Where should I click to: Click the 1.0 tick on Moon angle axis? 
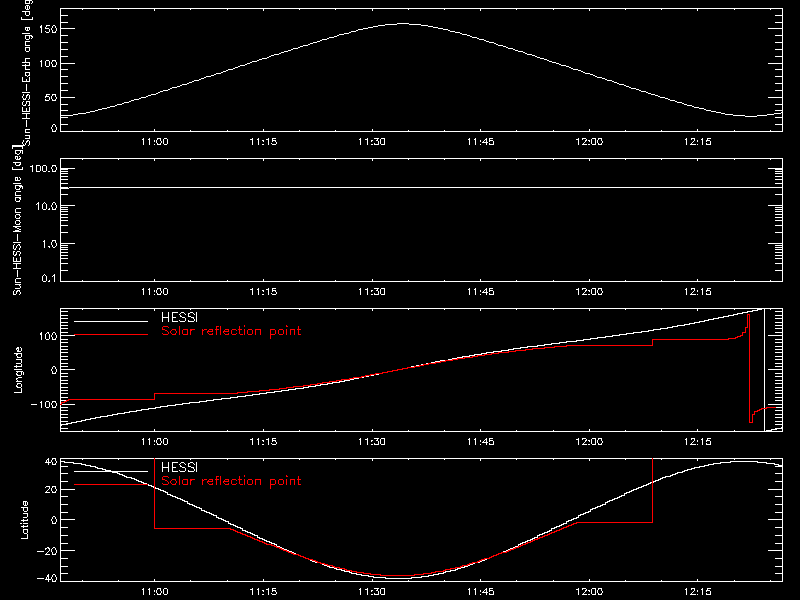point(49,244)
